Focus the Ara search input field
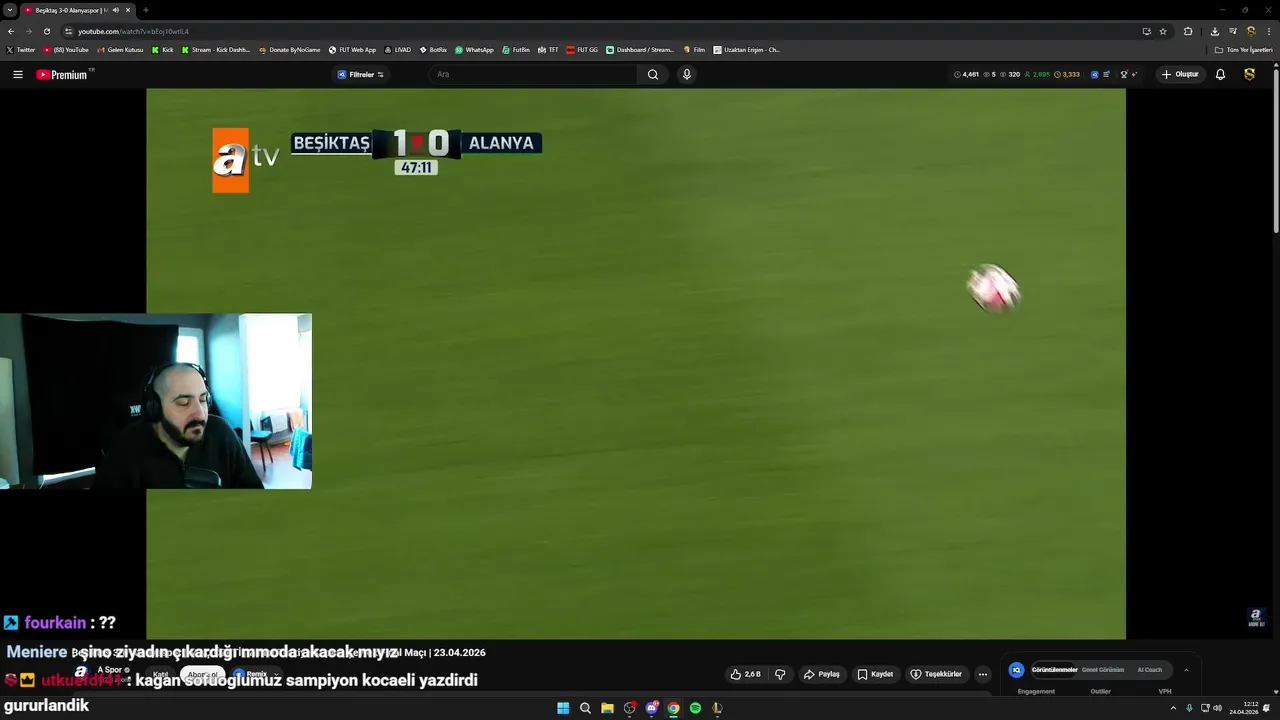Viewport: 1280px width, 720px height. 535,74
